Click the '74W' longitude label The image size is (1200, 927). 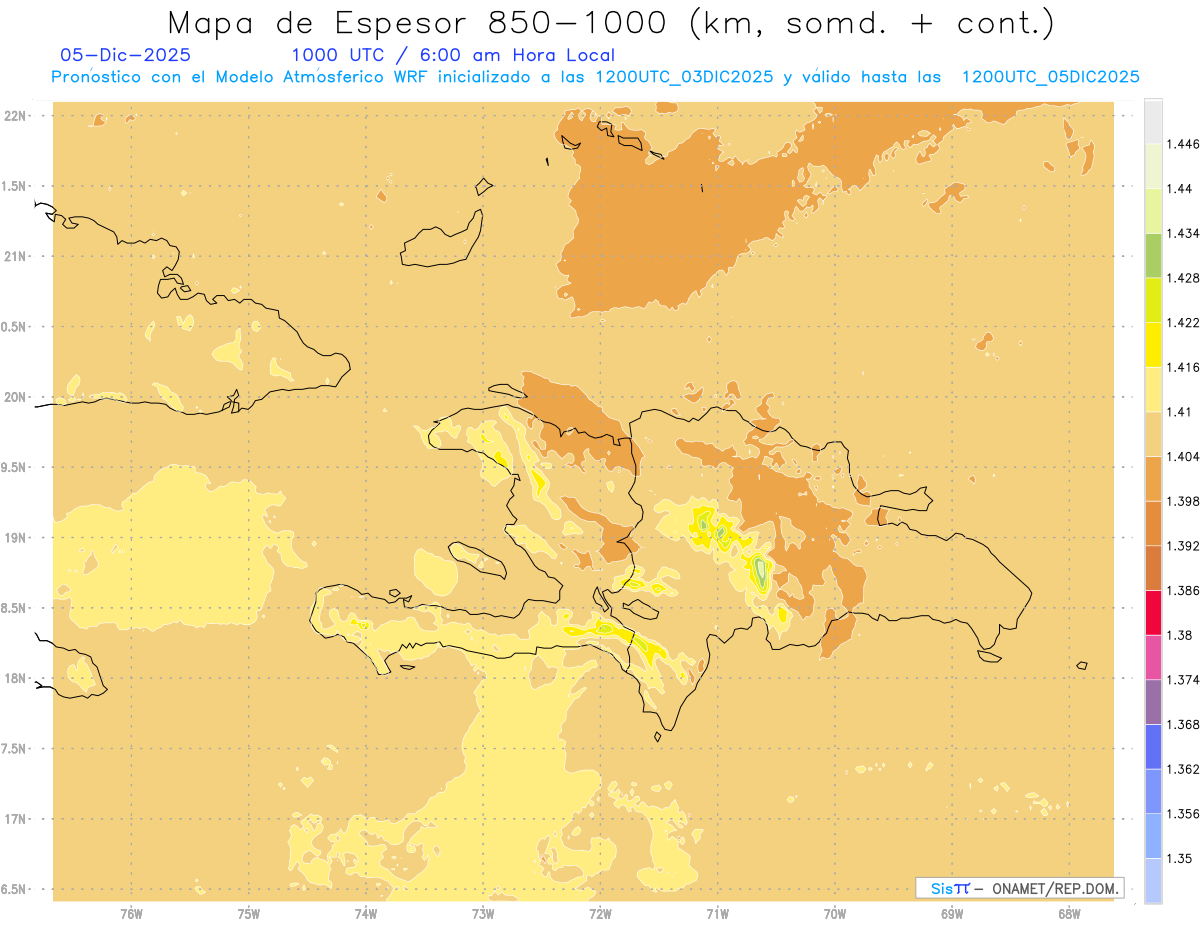click(366, 914)
